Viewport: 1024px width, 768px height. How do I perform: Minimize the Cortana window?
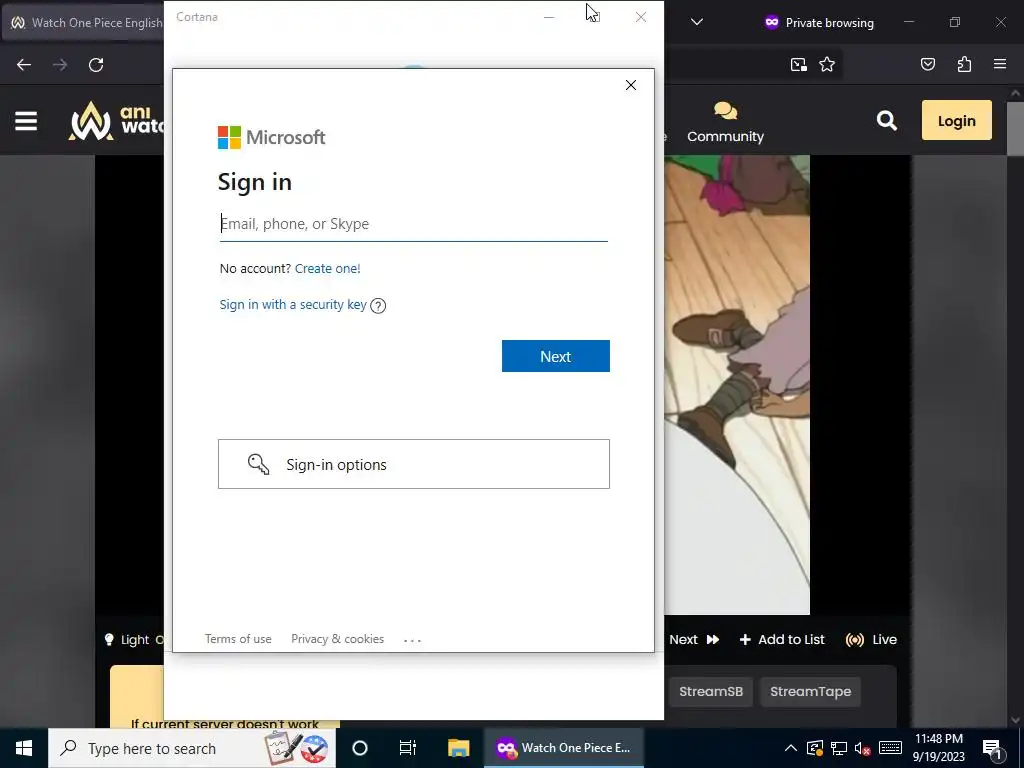pyautogui.click(x=549, y=17)
